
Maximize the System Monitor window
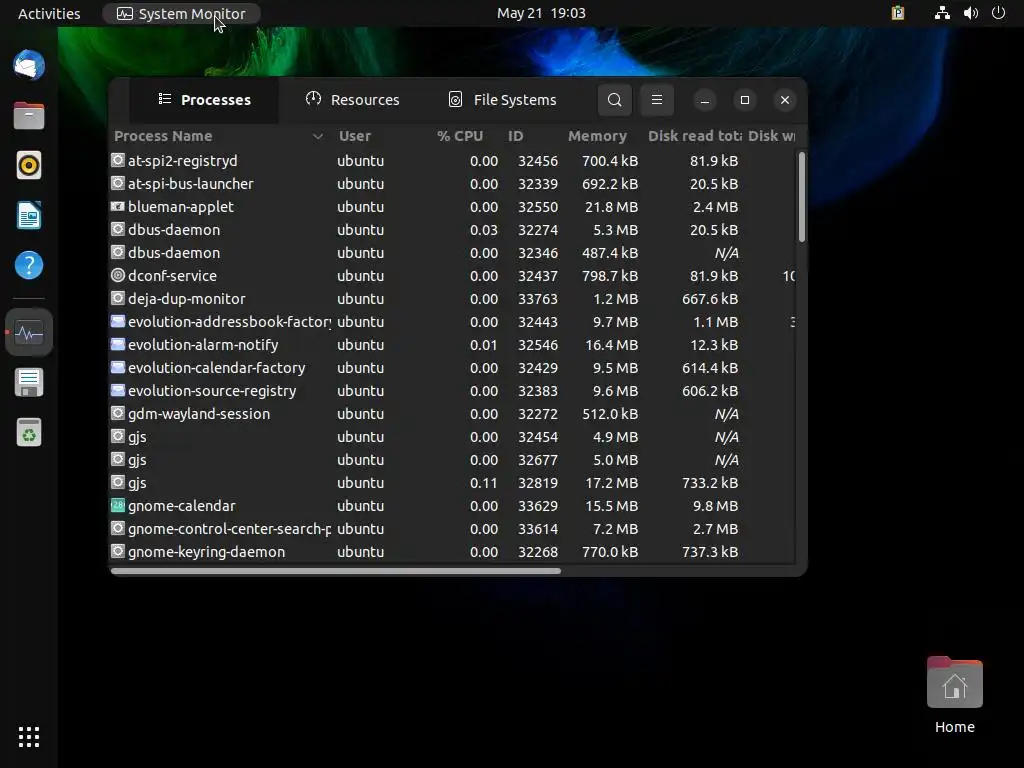point(744,100)
